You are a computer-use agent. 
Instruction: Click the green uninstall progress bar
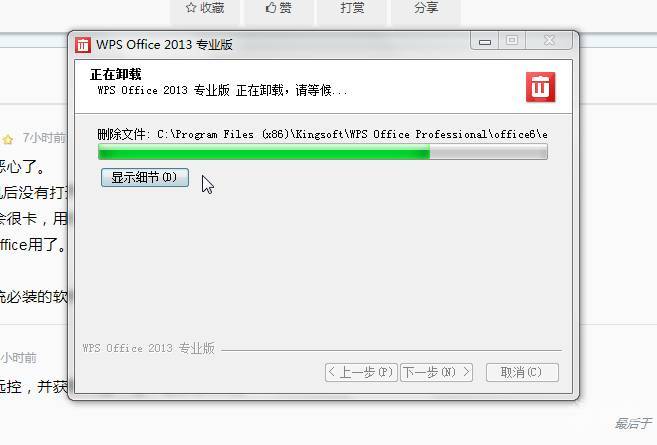(x=323, y=152)
